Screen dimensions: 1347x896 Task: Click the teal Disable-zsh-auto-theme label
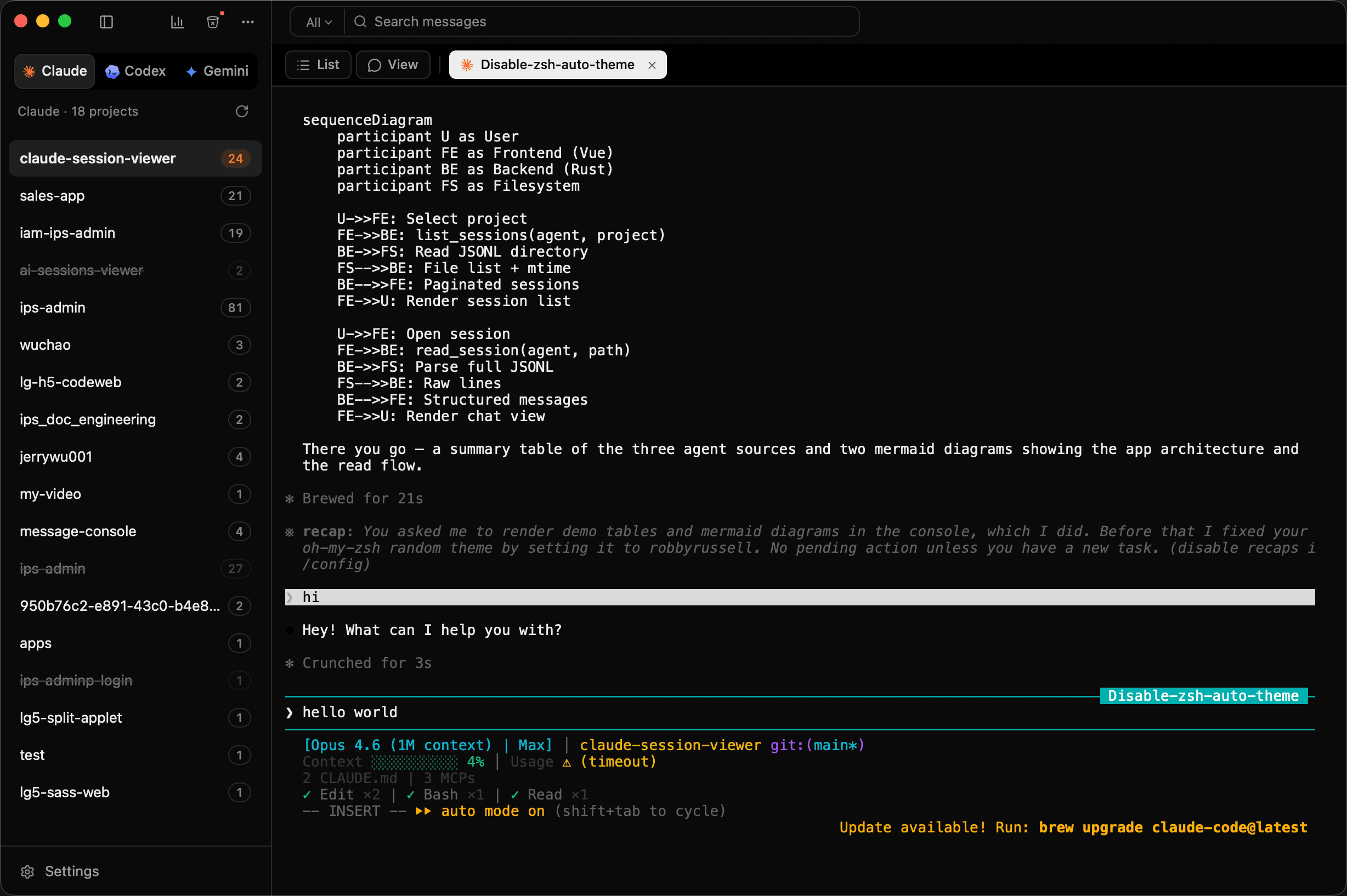[1203, 696]
